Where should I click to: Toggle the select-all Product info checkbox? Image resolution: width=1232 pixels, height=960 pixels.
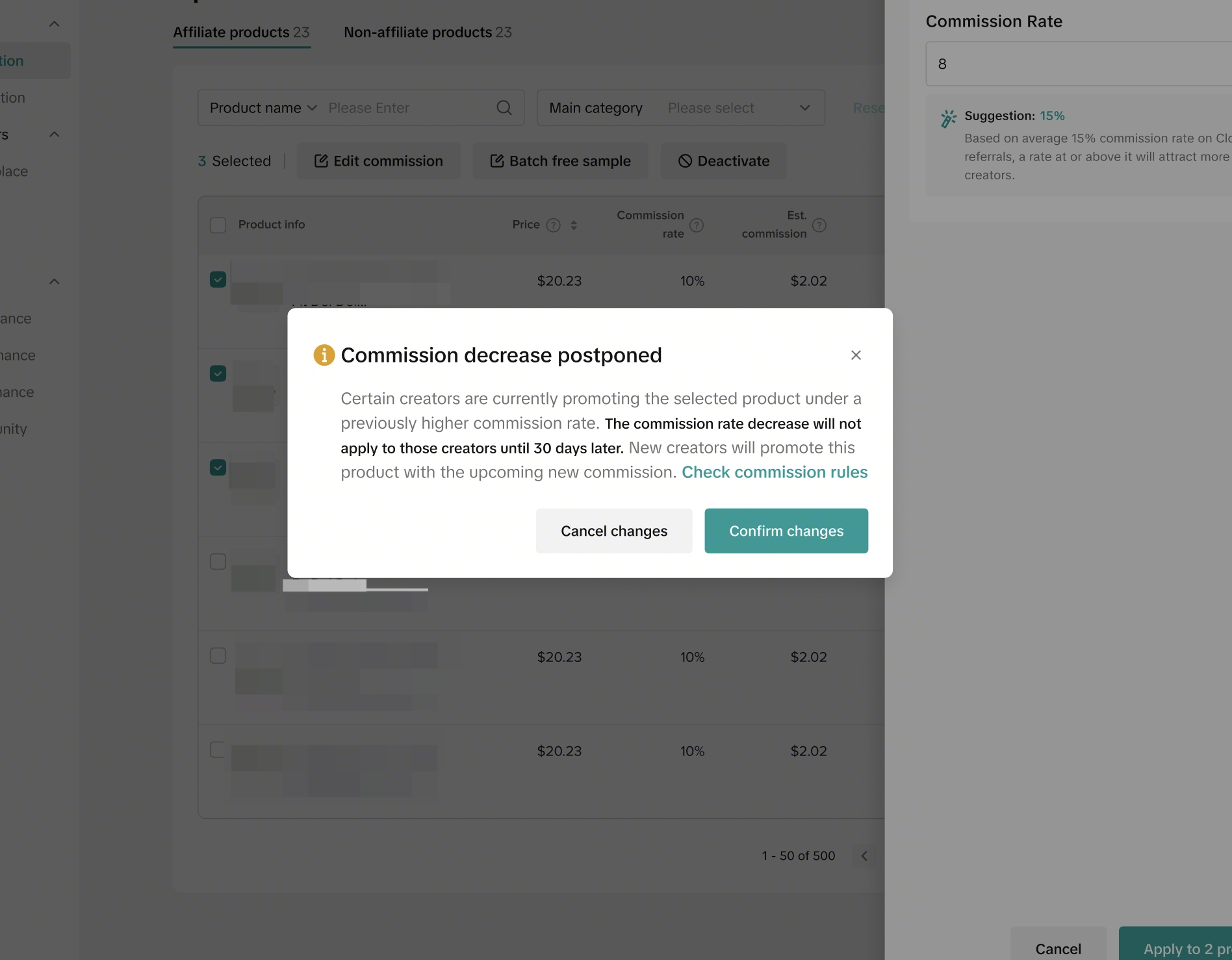(218, 225)
